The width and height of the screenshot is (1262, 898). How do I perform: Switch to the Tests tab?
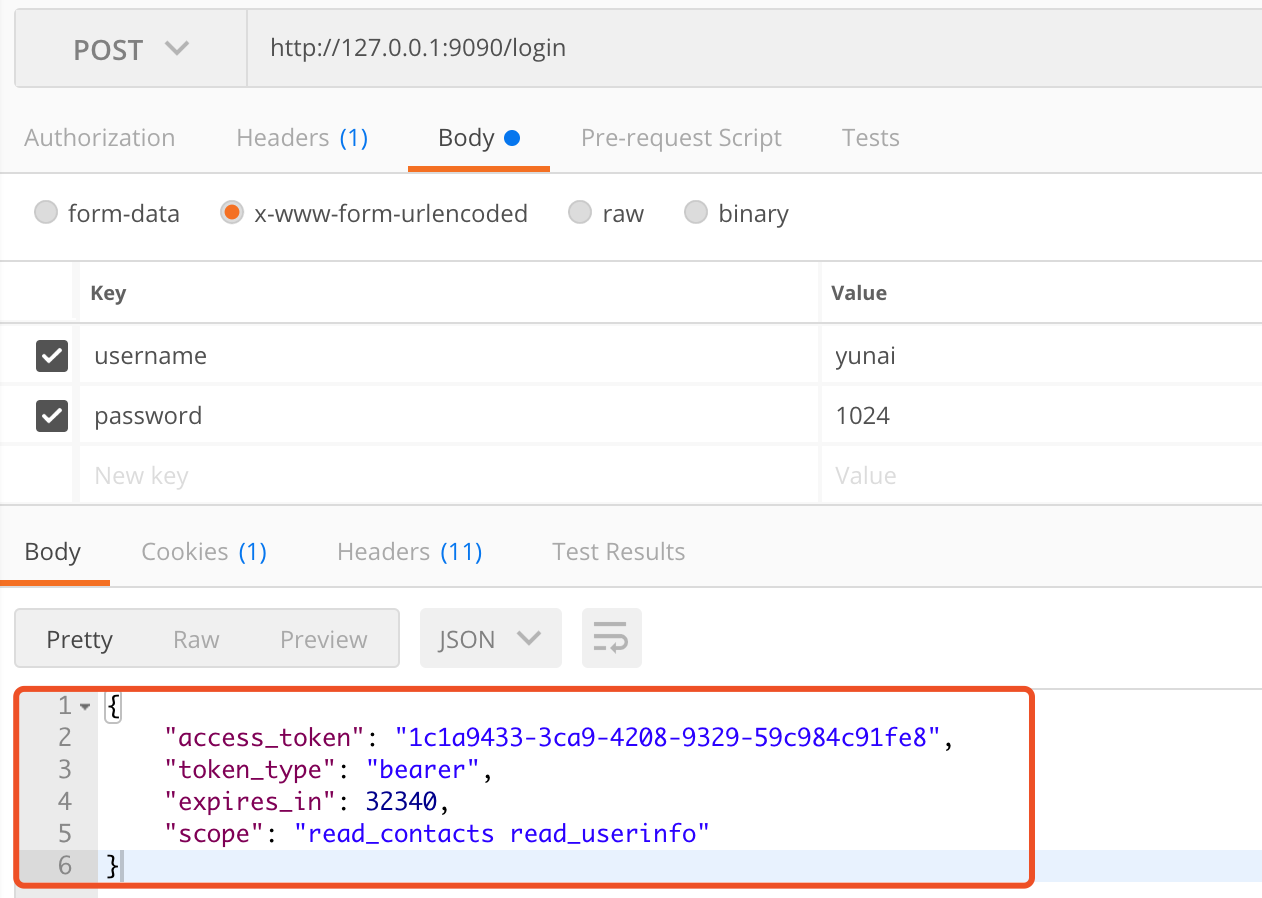pos(870,138)
